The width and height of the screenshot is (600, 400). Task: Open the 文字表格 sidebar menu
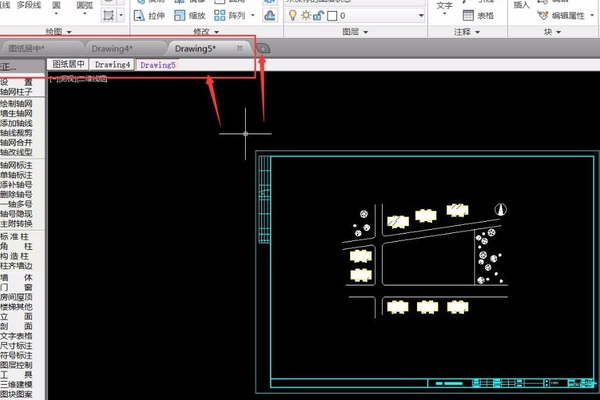16,336
